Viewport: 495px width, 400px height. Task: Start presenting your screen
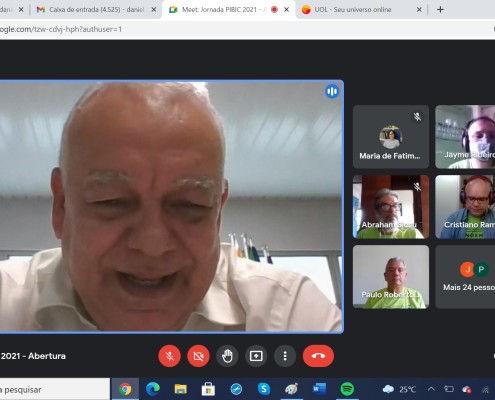[x=256, y=356]
